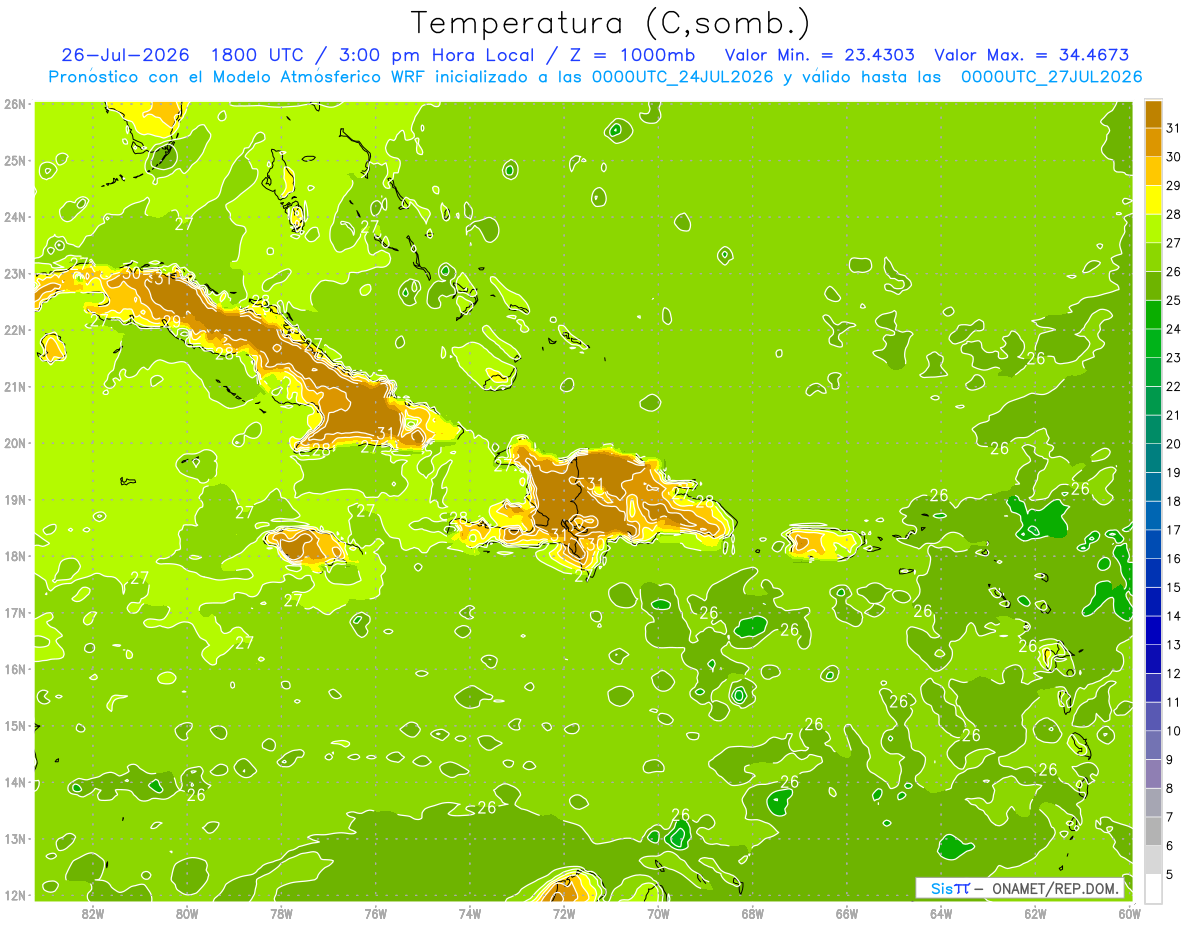Click the "64W" longitude axis label
Screen dimensions: 1200x927
(941, 912)
